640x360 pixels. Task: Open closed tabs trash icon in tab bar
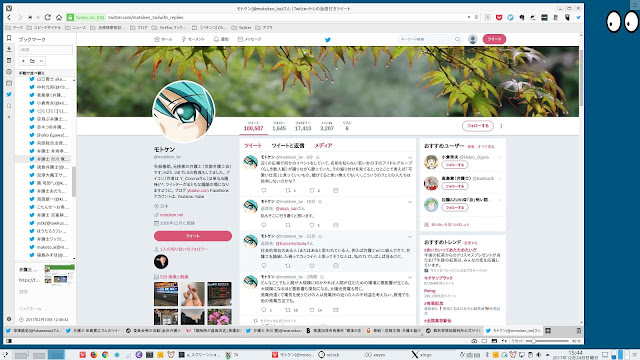(578, 331)
